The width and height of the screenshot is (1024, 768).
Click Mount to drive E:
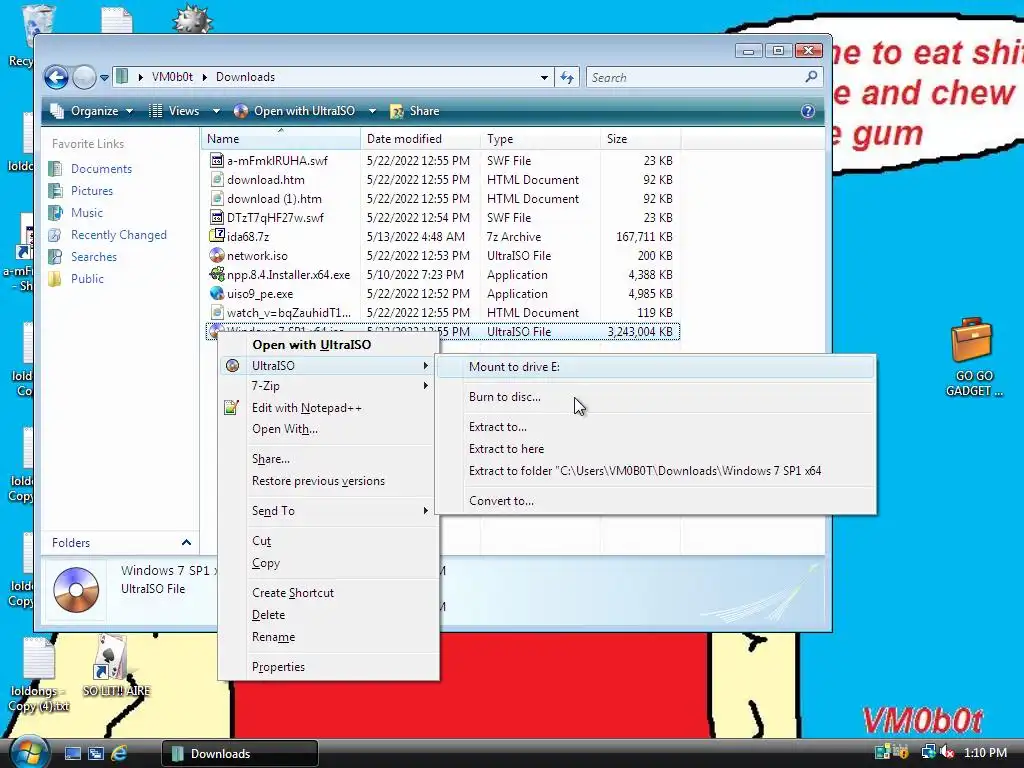coord(656,367)
